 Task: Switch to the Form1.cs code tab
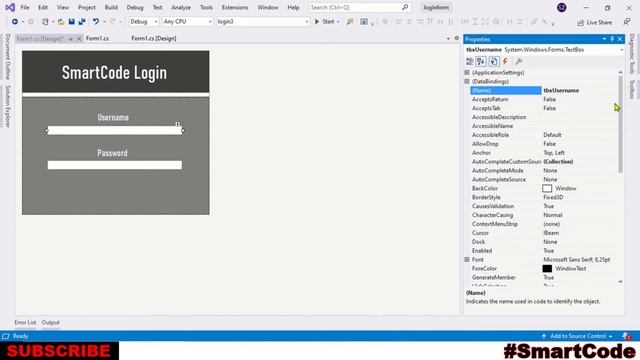pyautogui.click(x=97, y=38)
